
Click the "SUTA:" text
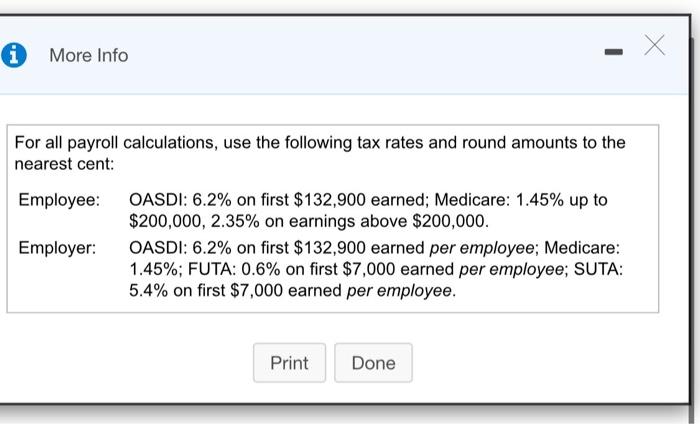tap(599, 270)
